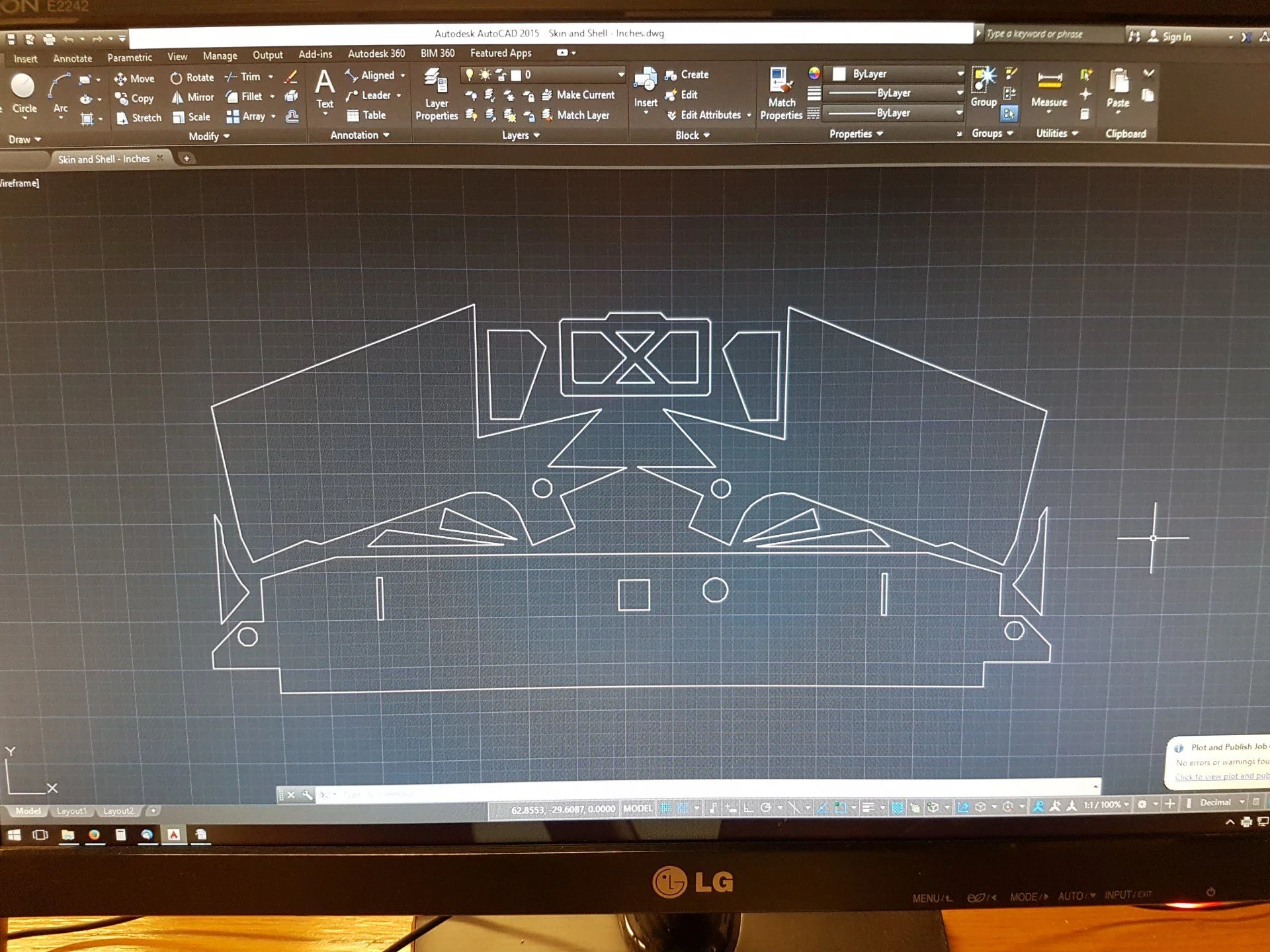Open plot and publish details link
Screen dimensions: 1270x952
coord(1222,777)
